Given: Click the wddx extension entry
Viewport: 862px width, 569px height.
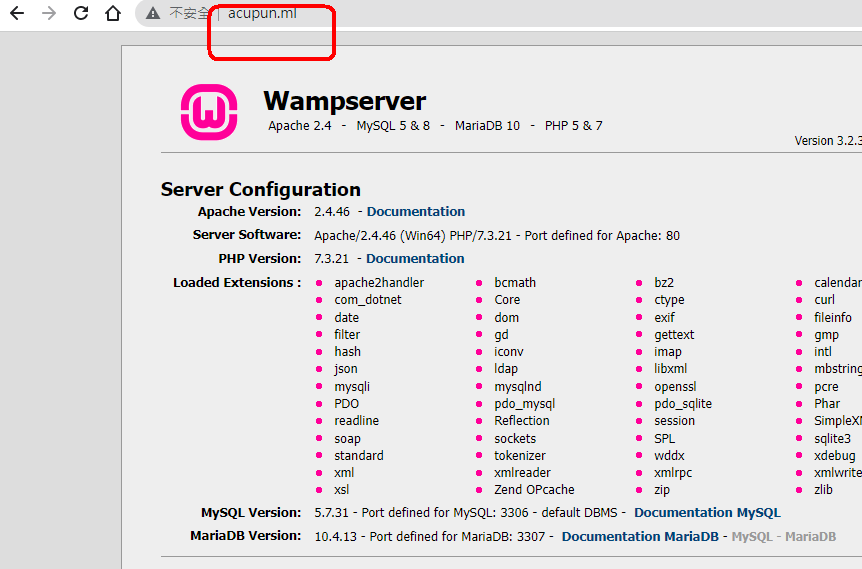Looking at the screenshot, I should [669, 455].
